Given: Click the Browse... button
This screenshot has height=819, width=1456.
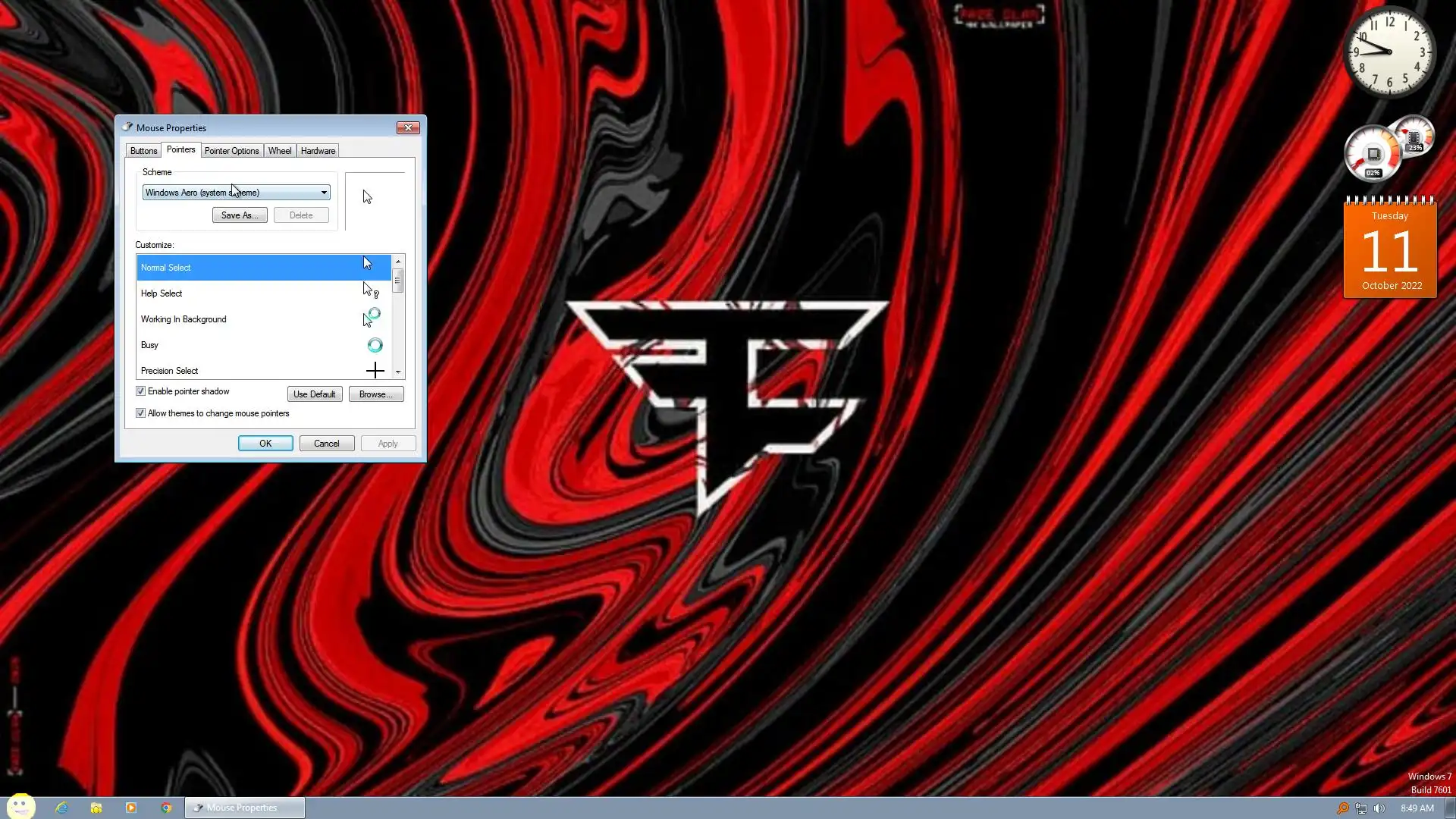Looking at the screenshot, I should pos(375,394).
